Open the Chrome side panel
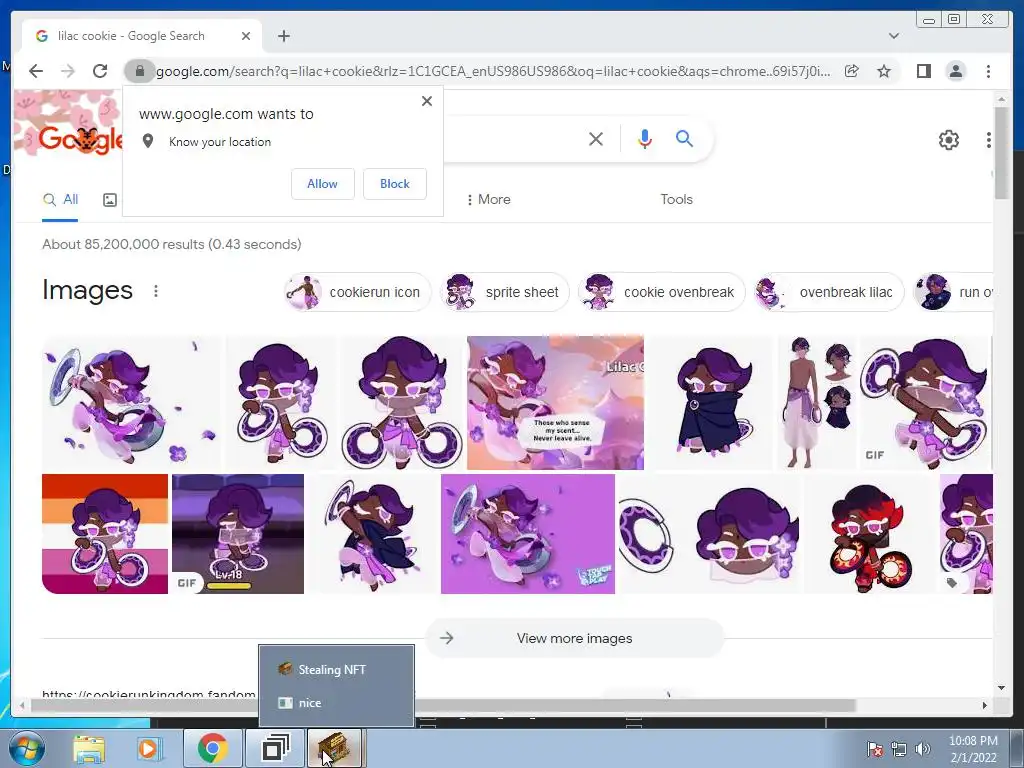The height and width of the screenshot is (768, 1024). 923,71
